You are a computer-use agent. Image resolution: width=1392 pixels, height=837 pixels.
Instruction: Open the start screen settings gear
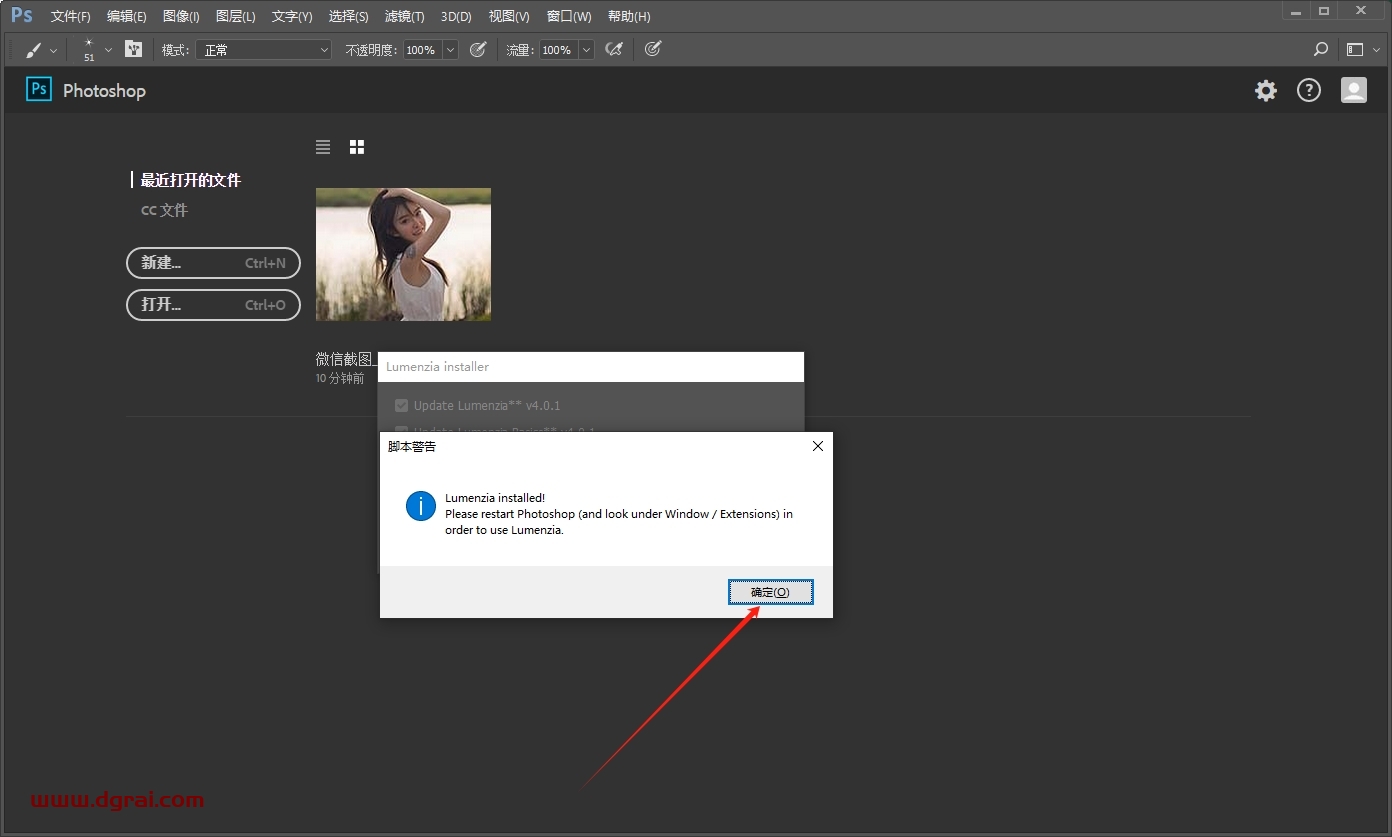[1266, 91]
